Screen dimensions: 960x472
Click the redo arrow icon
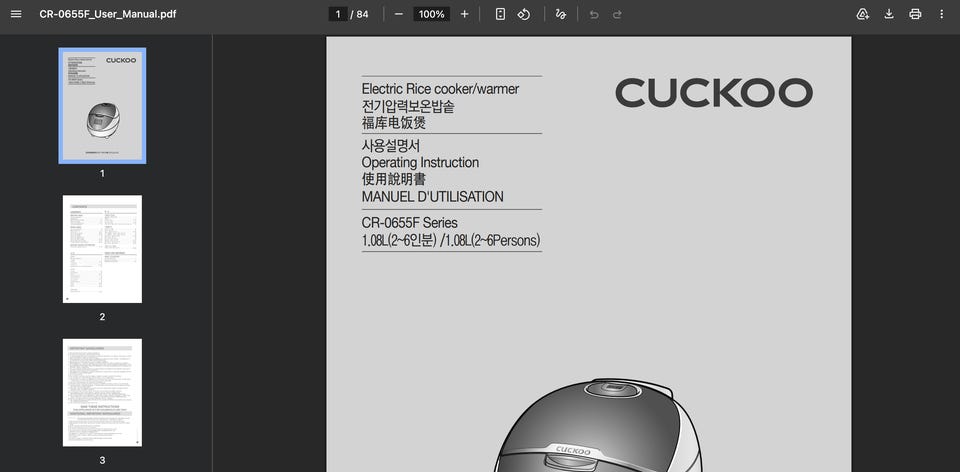pyautogui.click(x=617, y=14)
